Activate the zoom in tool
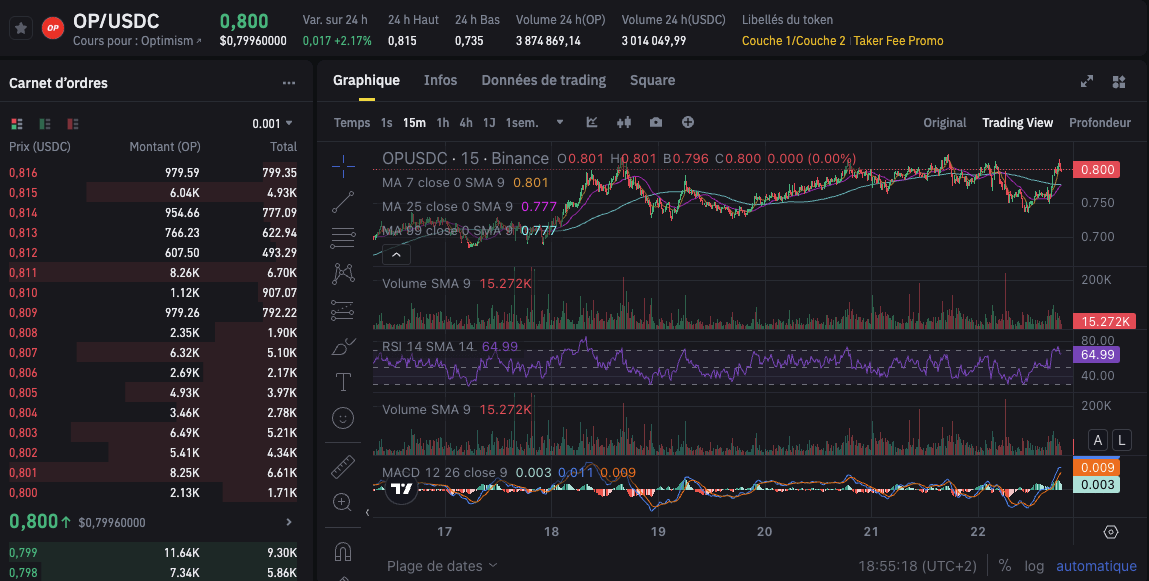 (343, 502)
